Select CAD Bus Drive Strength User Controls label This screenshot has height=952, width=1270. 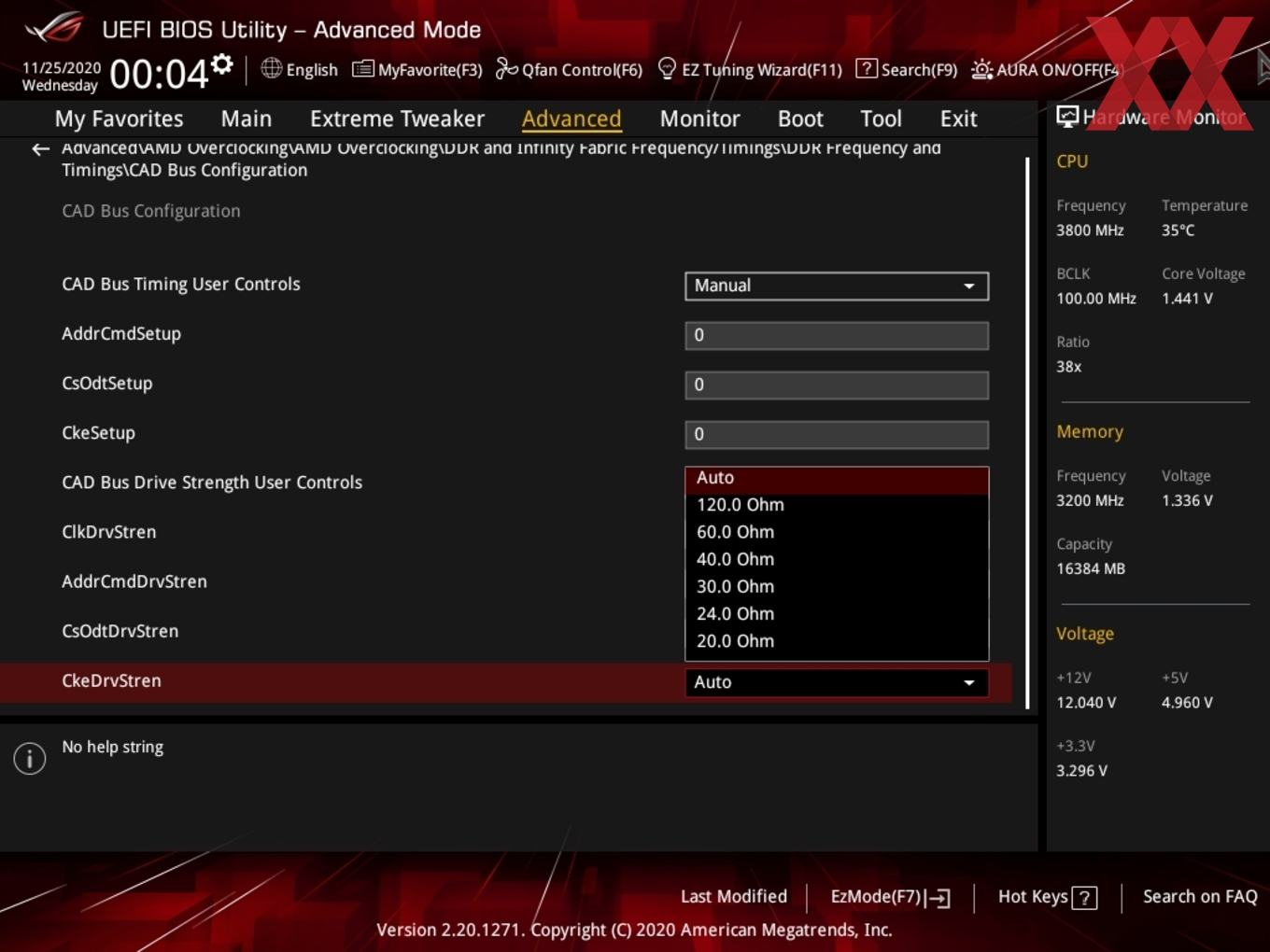(x=212, y=483)
